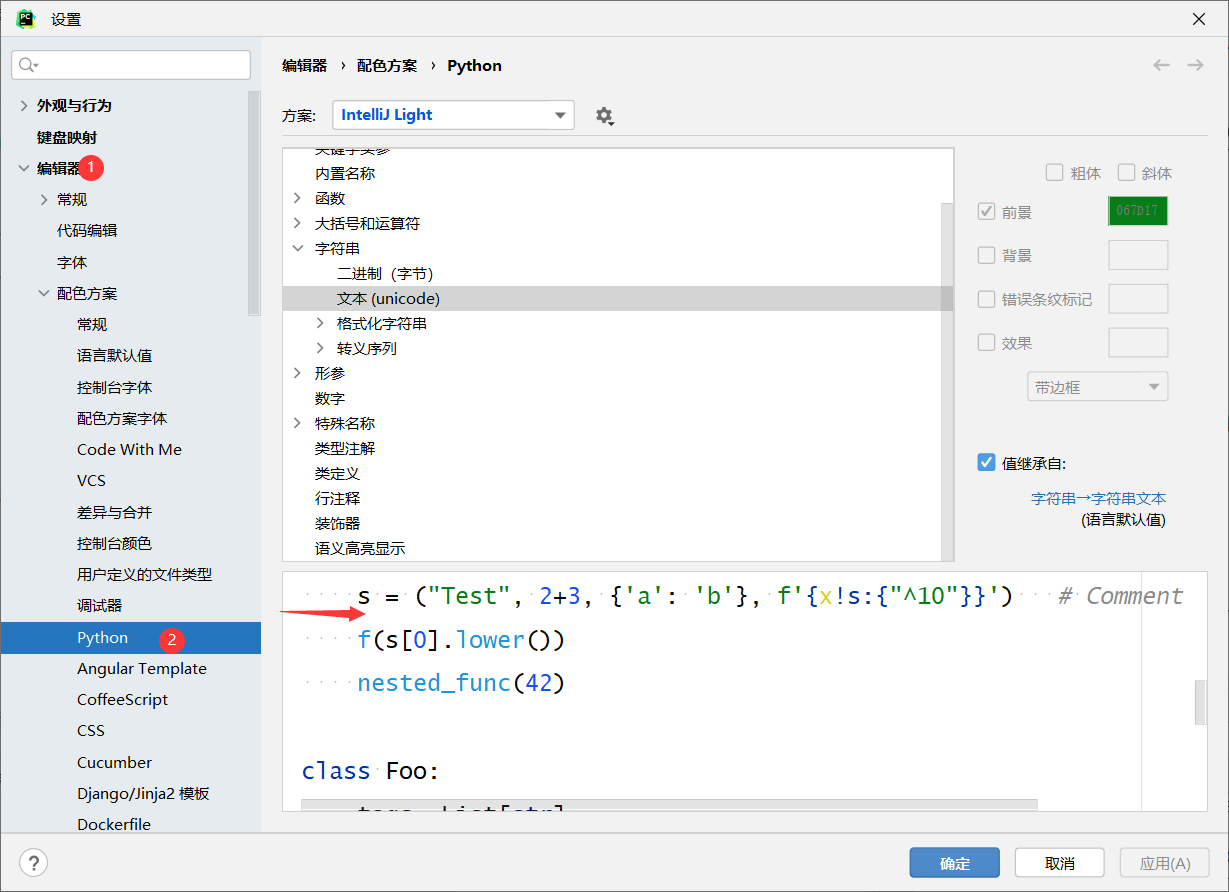
Task: Select 语言默认值 in the sidebar
Action: (115, 355)
